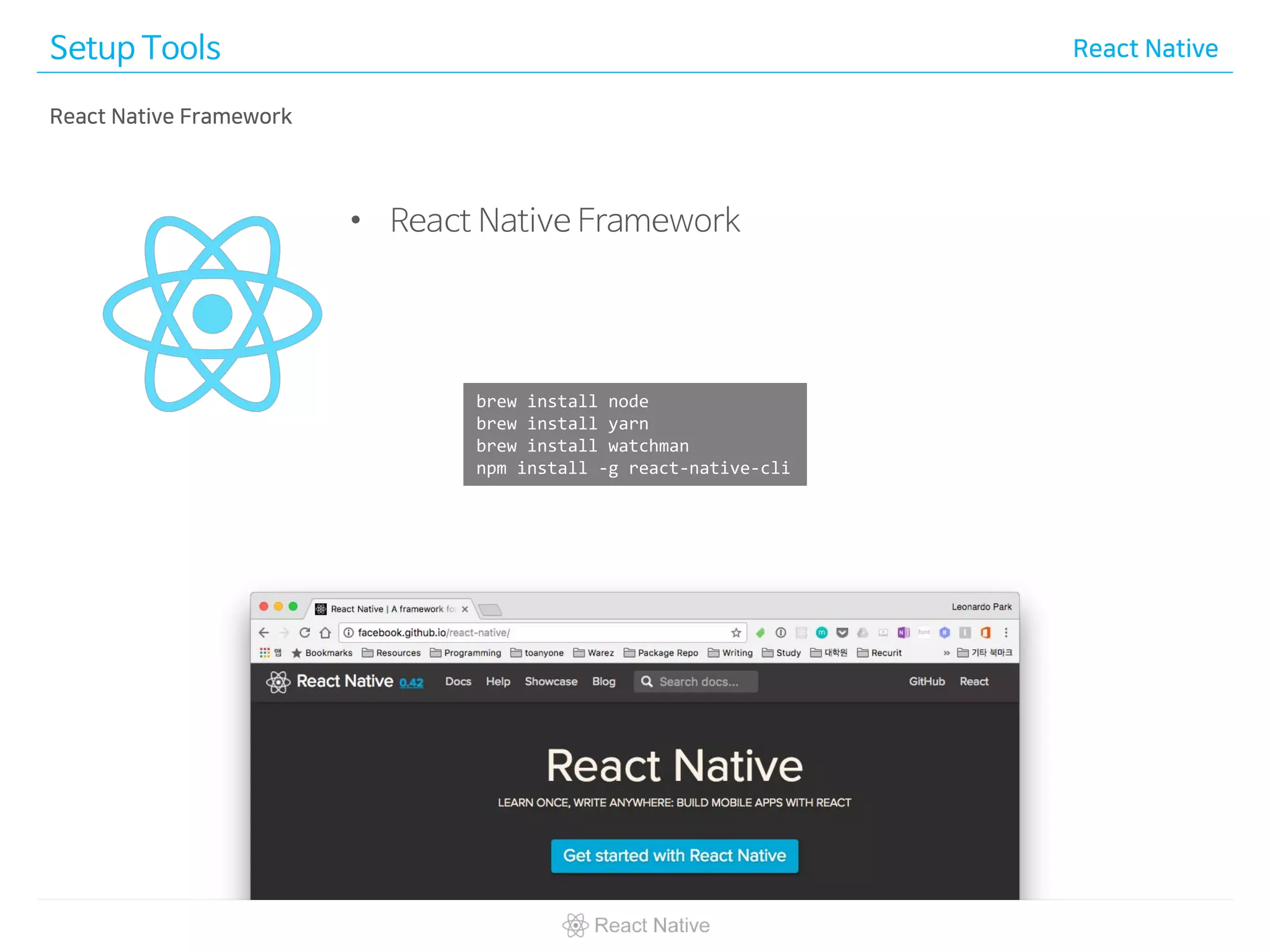Open the font extension icon
The image size is (1270, 952).
(x=924, y=633)
